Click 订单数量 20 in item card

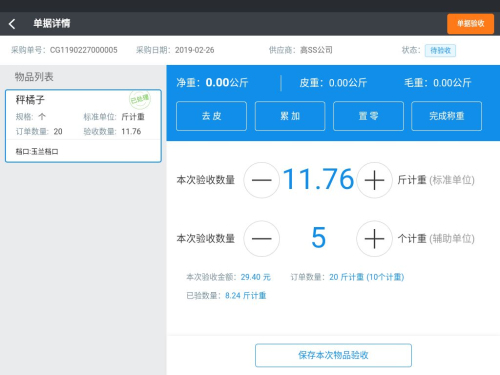[39, 132]
